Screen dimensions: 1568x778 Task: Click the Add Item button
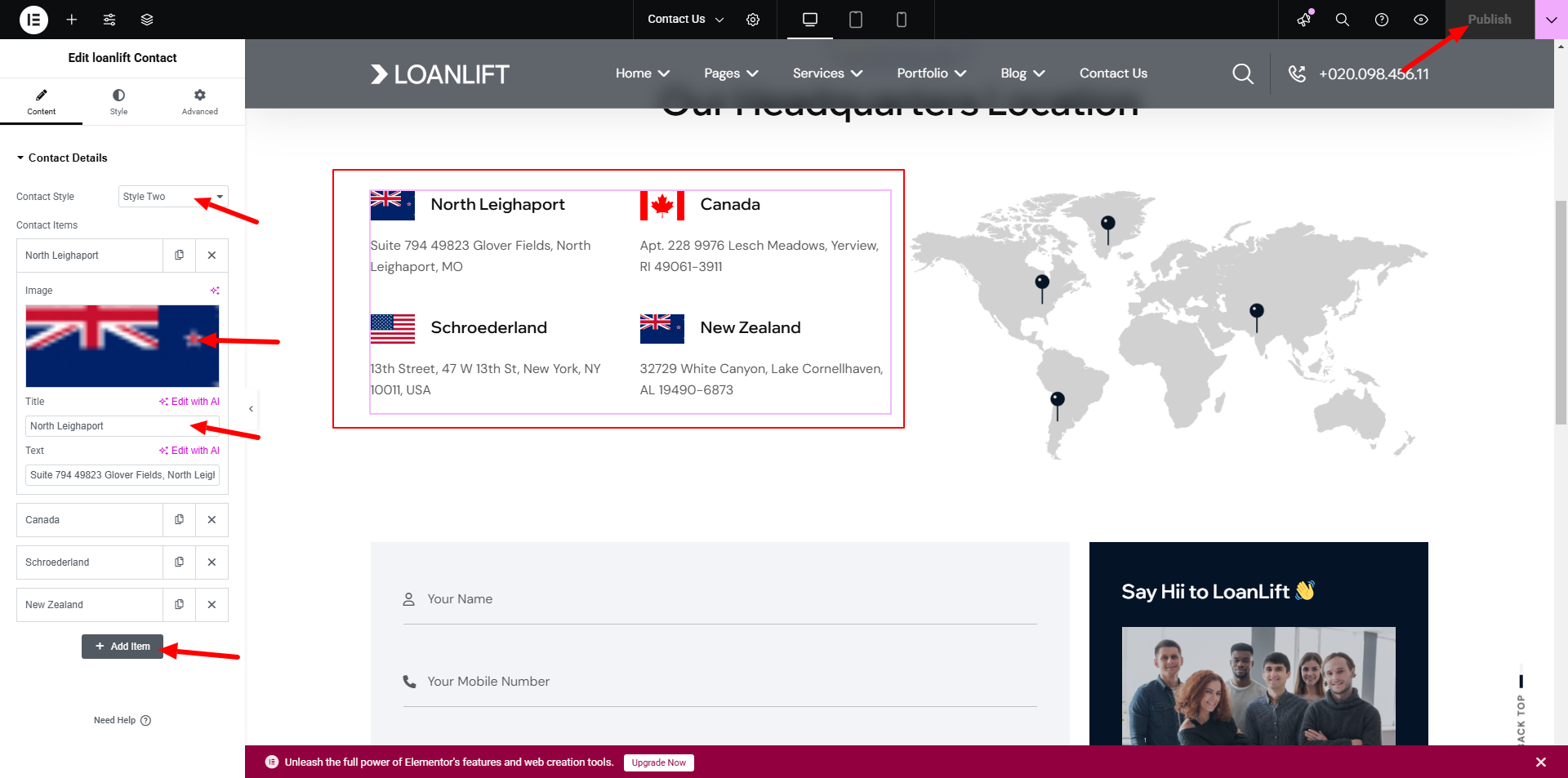pyautogui.click(x=122, y=647)
